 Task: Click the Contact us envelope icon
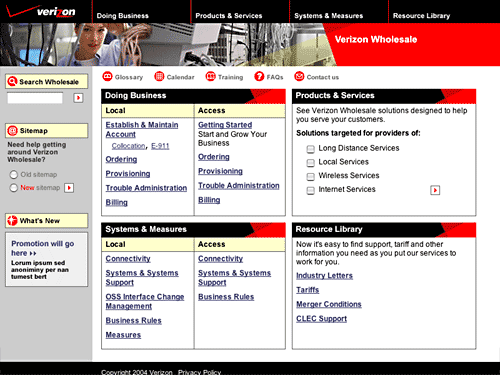(299, 76)
